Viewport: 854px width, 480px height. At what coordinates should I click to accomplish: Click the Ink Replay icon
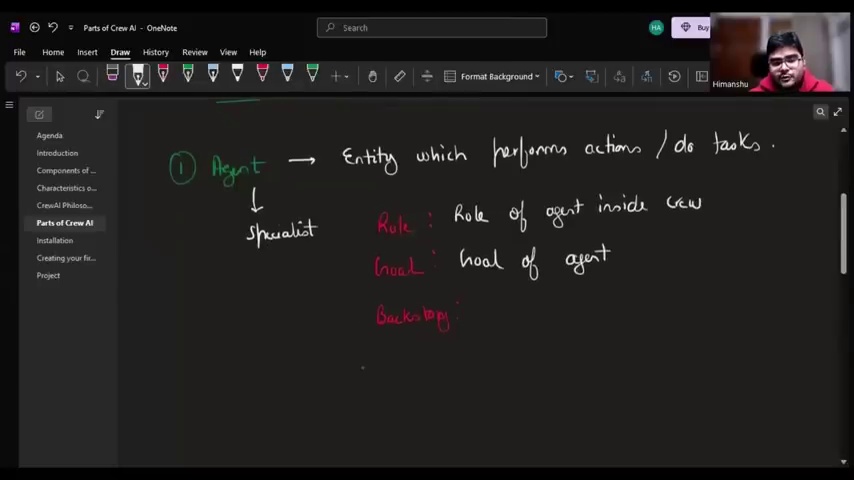click(674, 77)
